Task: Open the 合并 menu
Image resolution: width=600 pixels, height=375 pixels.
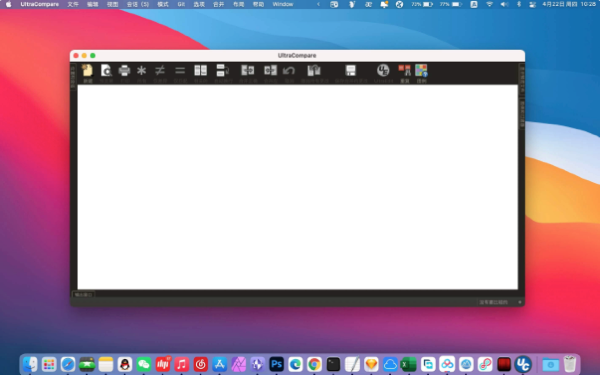Action: tap(218, 4)
